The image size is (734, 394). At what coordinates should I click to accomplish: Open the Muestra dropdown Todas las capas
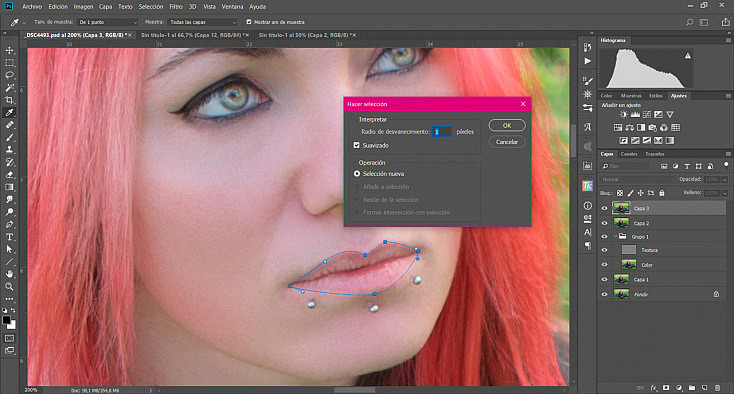(203, 22)
